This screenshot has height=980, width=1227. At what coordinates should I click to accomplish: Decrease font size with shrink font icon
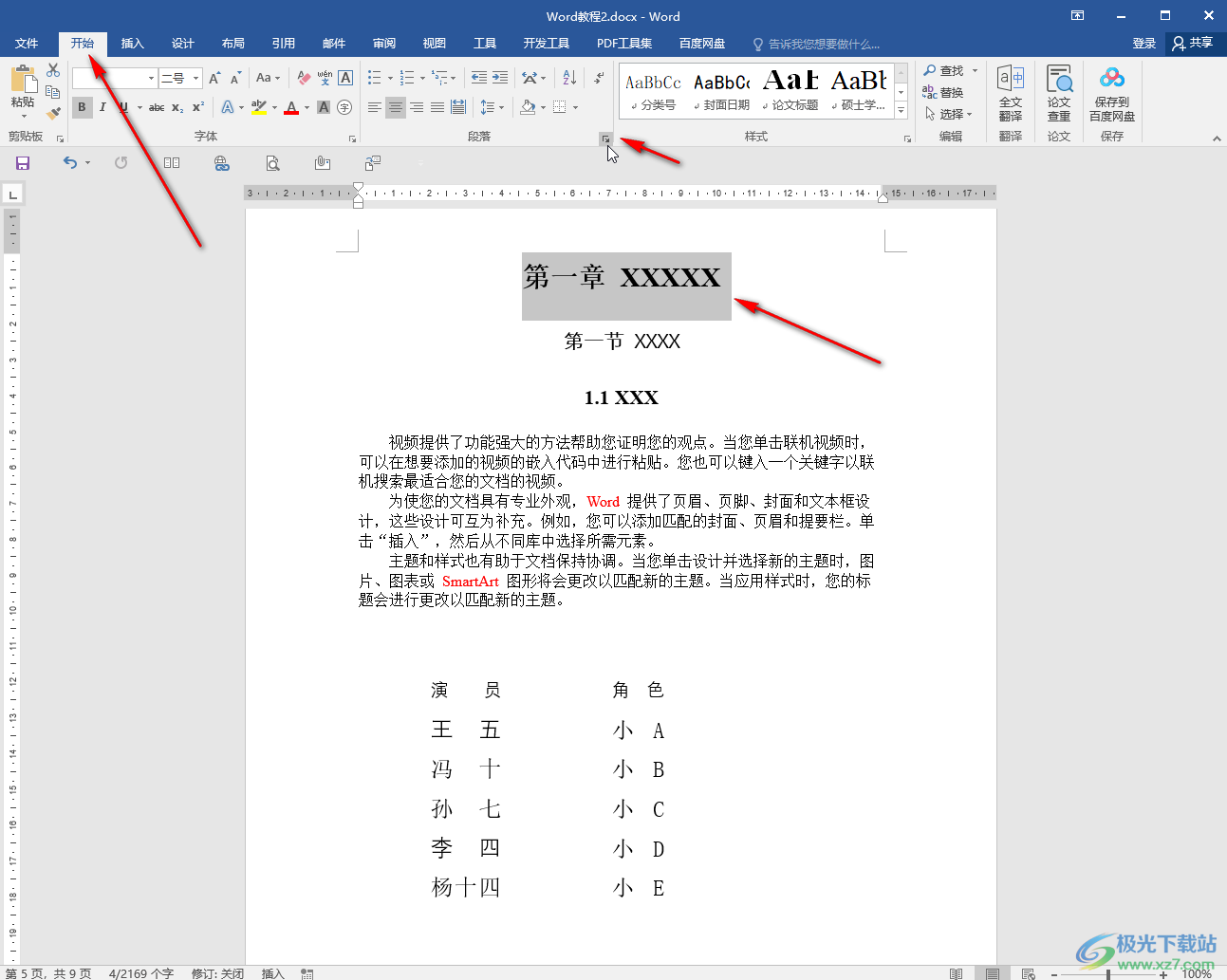[235, 78]
